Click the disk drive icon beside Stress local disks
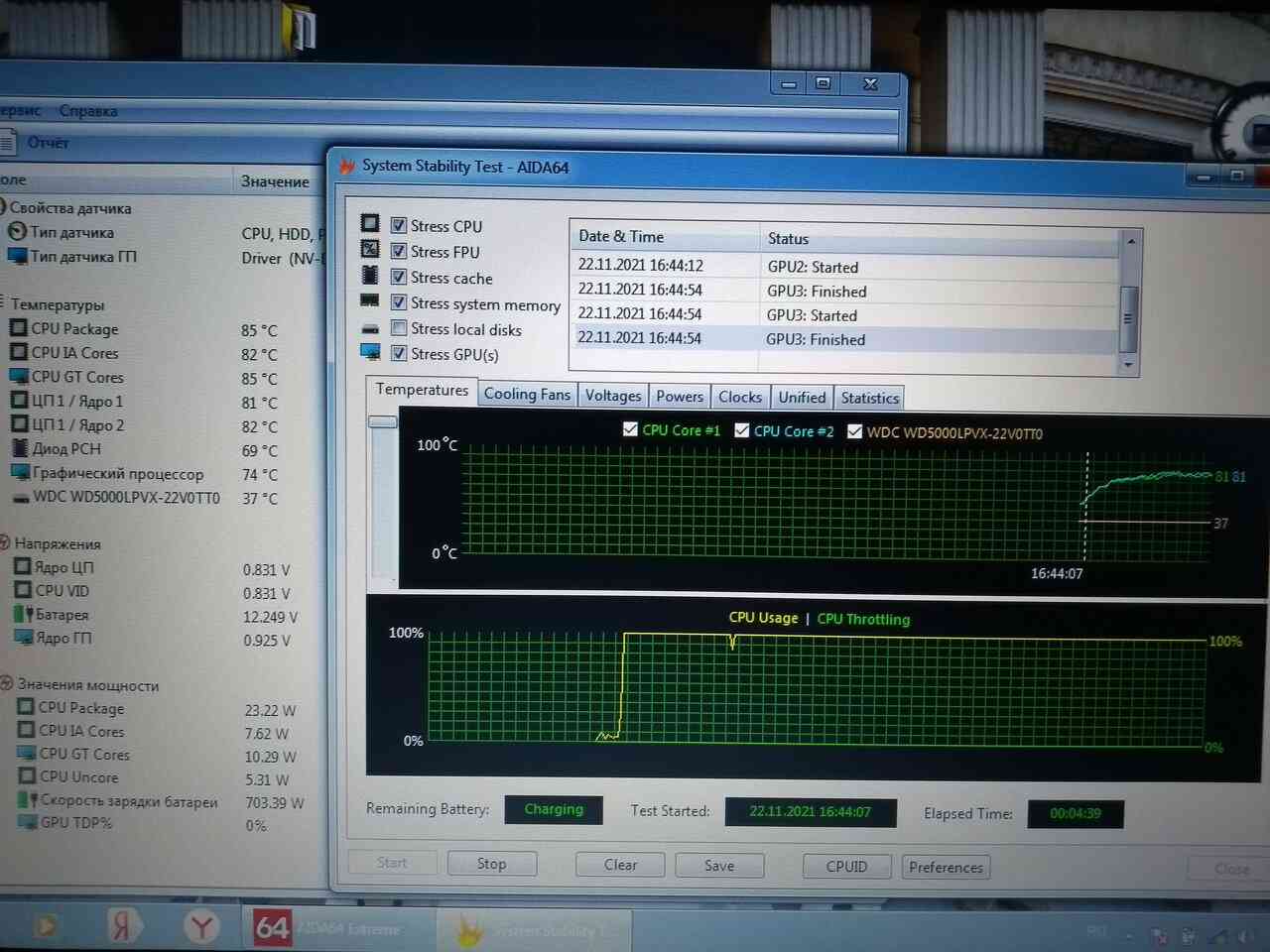The width and height of the screenshot is (1270, 952). click(x=370, y=328)
